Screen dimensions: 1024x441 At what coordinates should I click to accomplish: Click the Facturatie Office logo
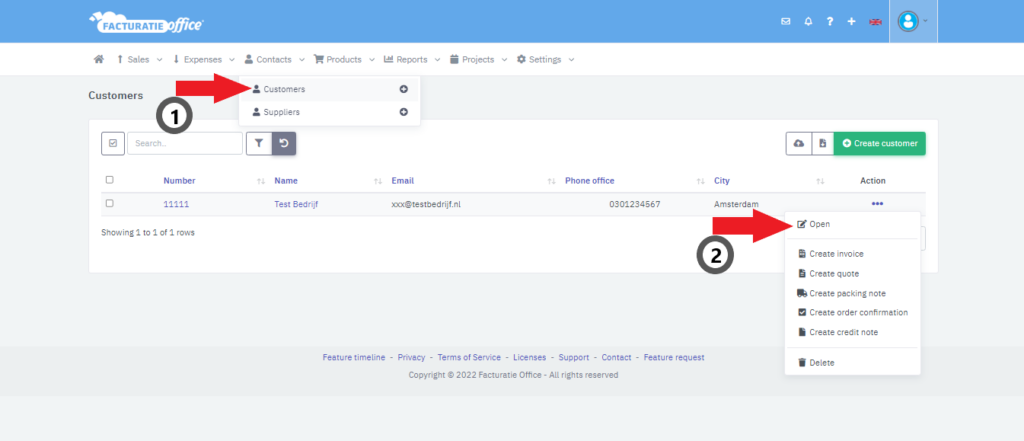[146, 22]
